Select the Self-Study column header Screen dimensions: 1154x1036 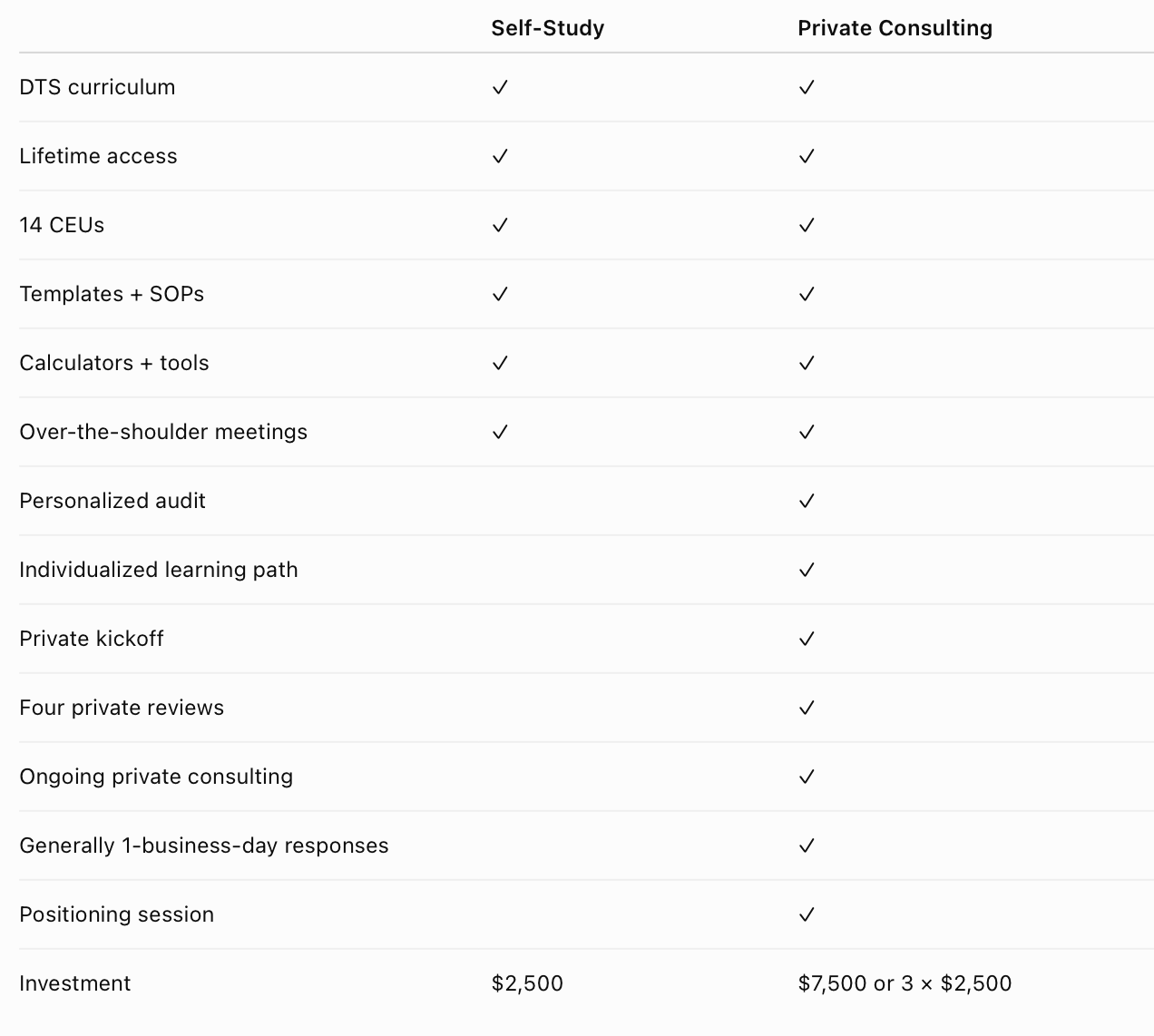click(548, 28)
